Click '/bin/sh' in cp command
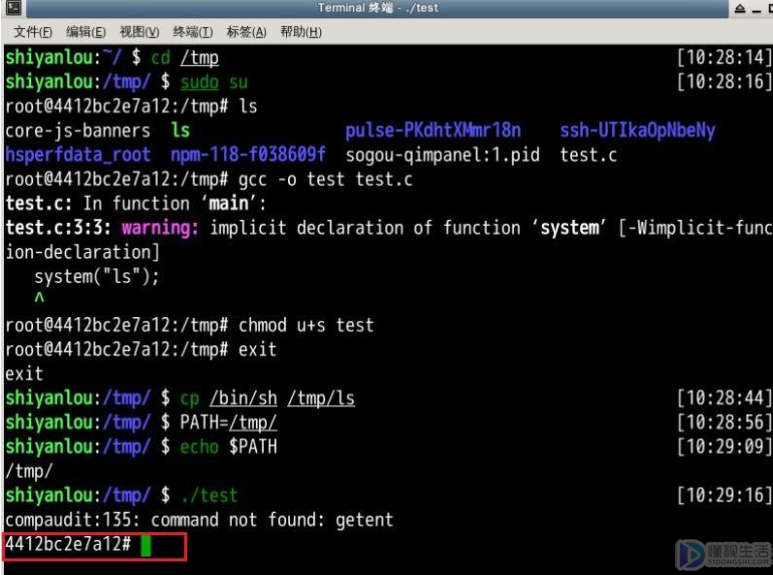 (x=243, y=398)
